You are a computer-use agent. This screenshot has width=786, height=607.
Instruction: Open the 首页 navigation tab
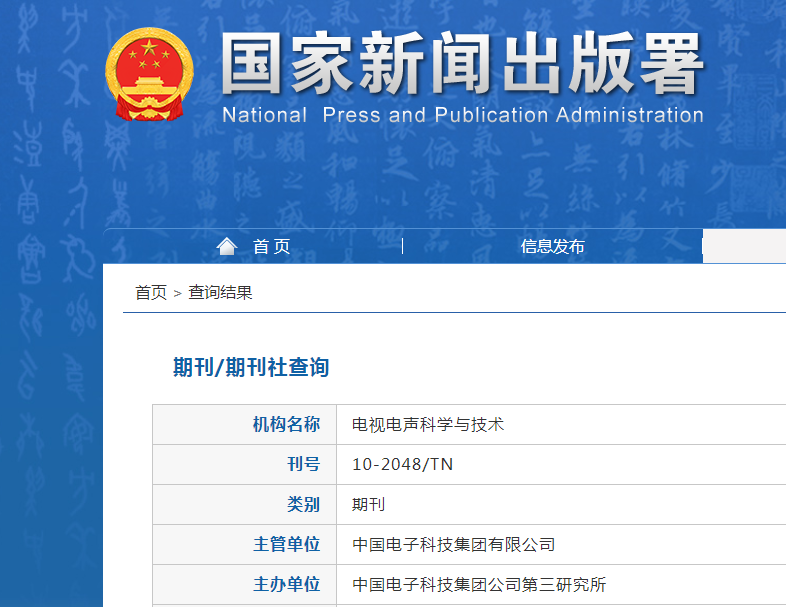click(271, 247)
